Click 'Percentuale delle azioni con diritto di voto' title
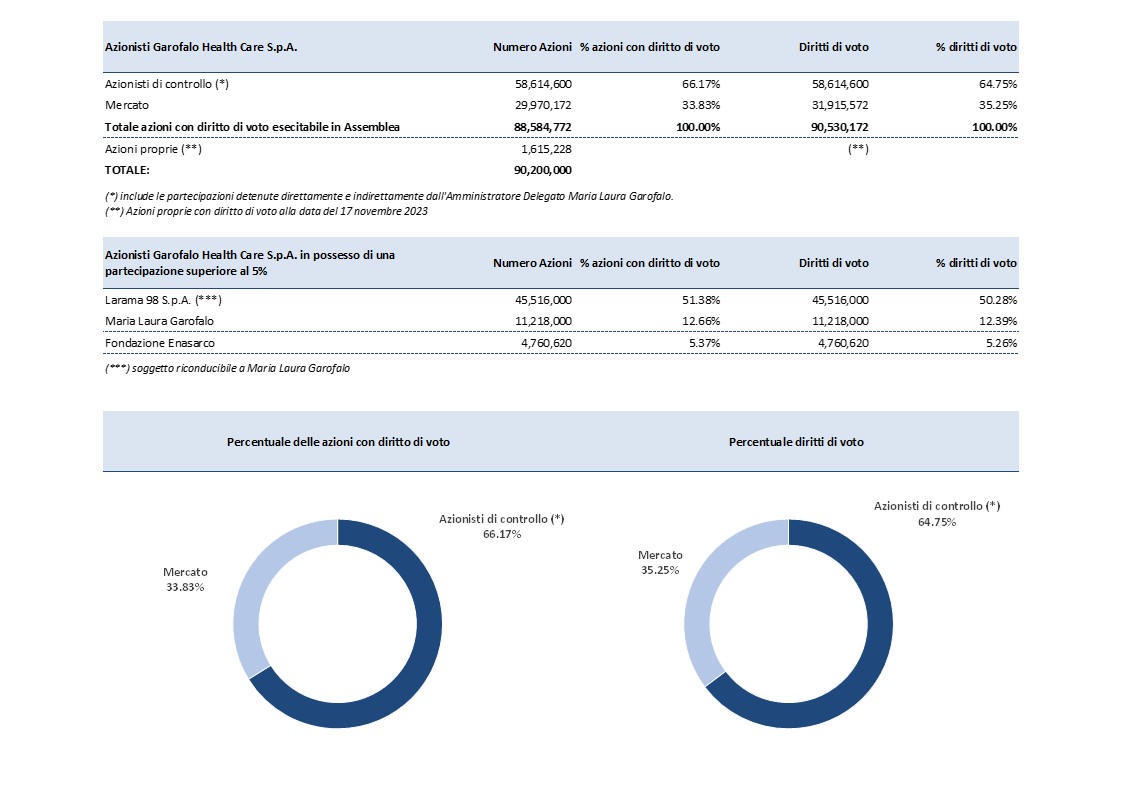Viewport: 1123px width, 794px height. (x=338, y=441)
